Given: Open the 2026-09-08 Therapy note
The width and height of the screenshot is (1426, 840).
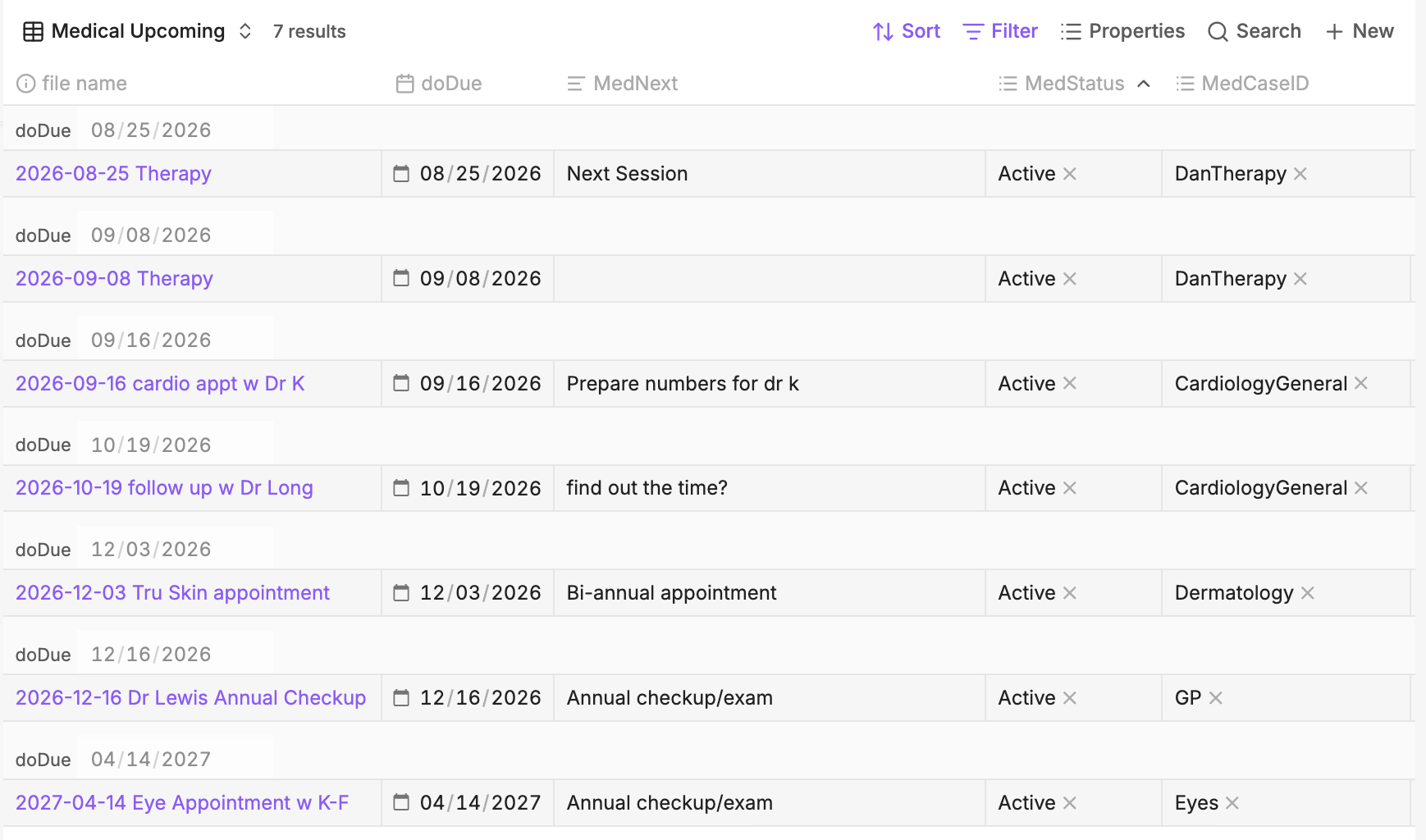Looking at the screenshot, I should click(x=114, y=279).
